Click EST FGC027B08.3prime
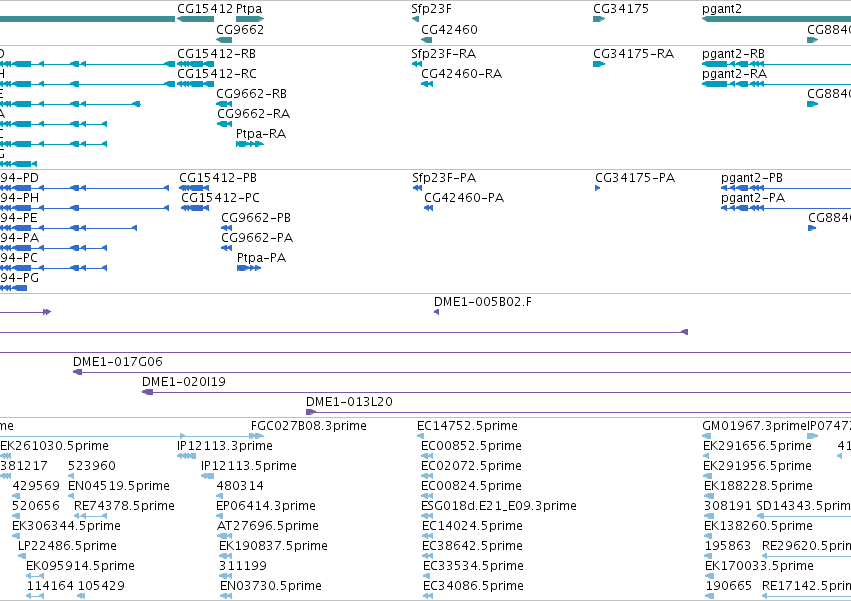 tap(308, 426)
